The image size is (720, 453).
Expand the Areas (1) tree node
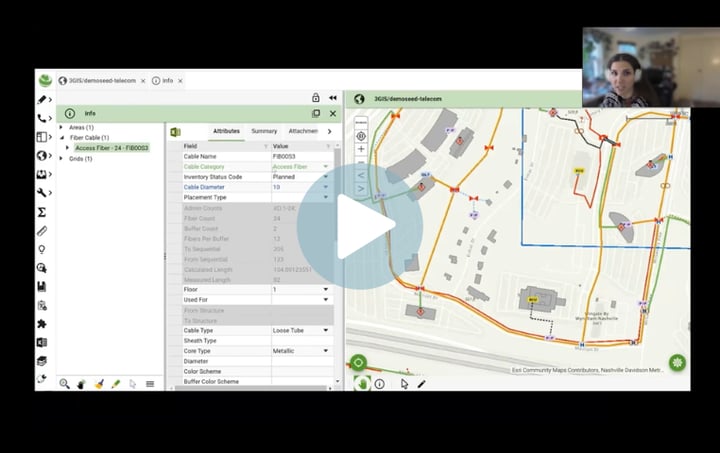61,127
